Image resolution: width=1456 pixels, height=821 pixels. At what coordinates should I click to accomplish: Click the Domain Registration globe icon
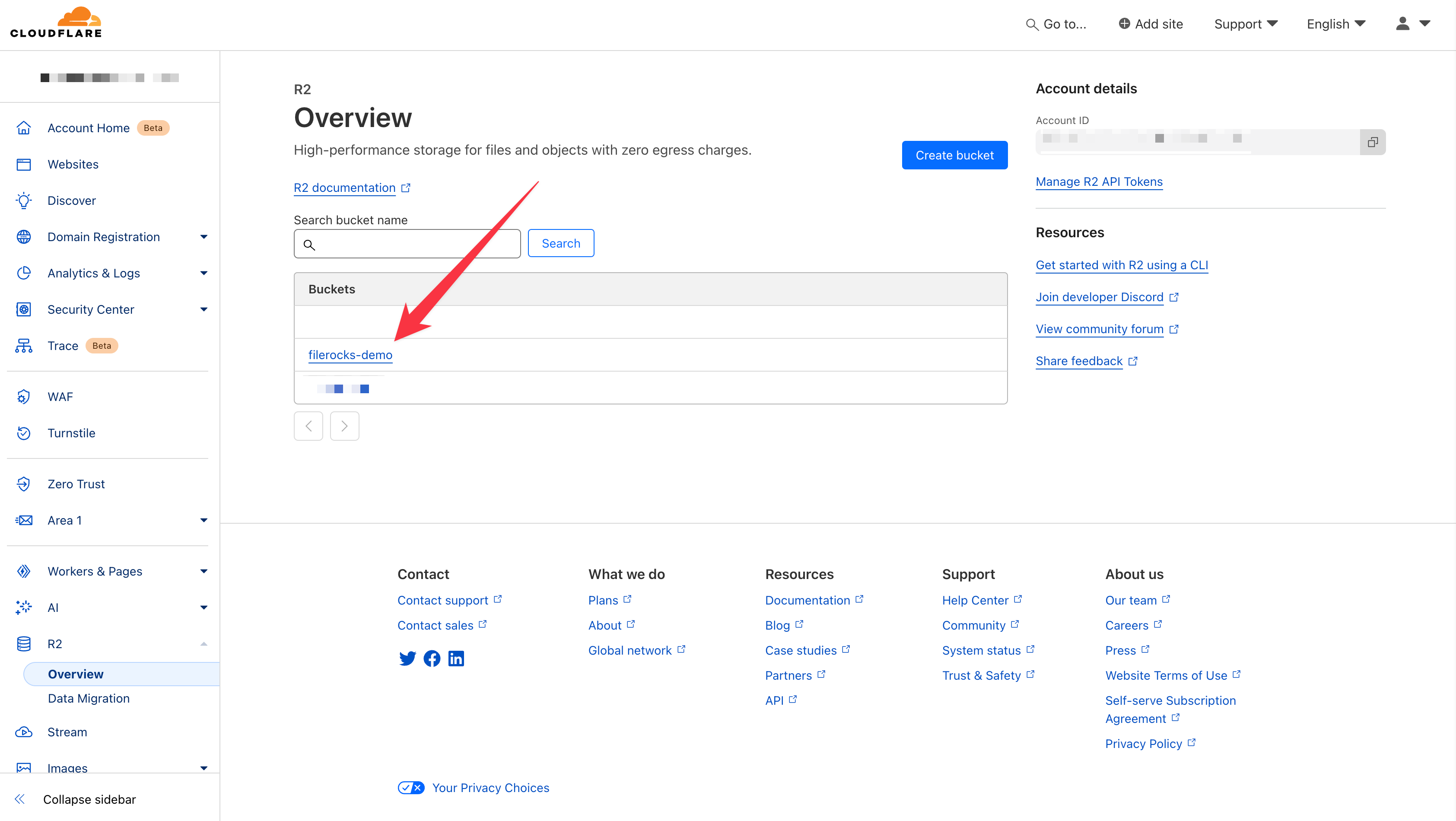[x=24, y=237]
